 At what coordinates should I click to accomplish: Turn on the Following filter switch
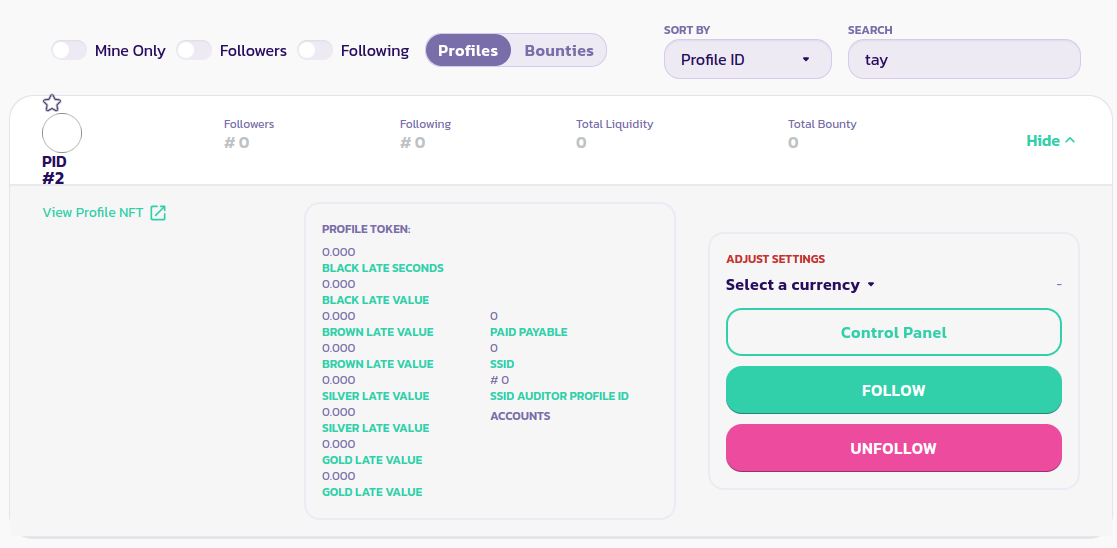315,50
